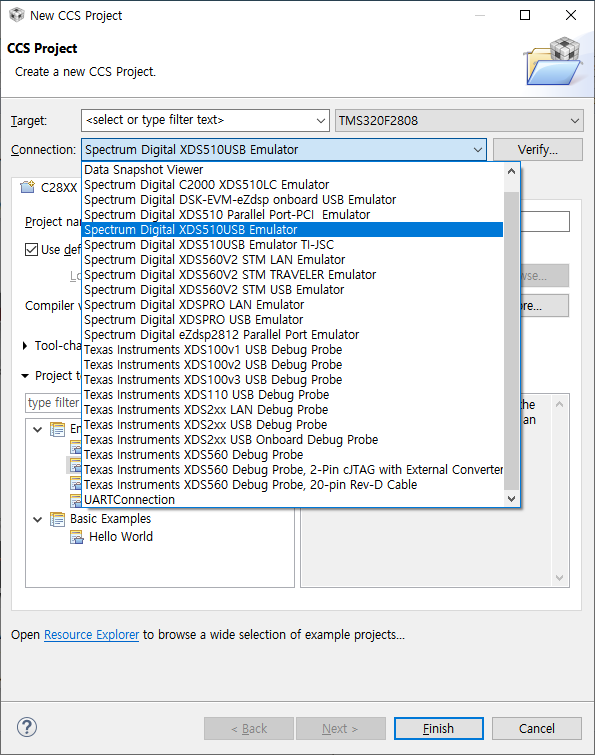Select UARTConnection from the list
Viewport: 595px width, 755px height.
pyautogui.click(x=293, y=500)
